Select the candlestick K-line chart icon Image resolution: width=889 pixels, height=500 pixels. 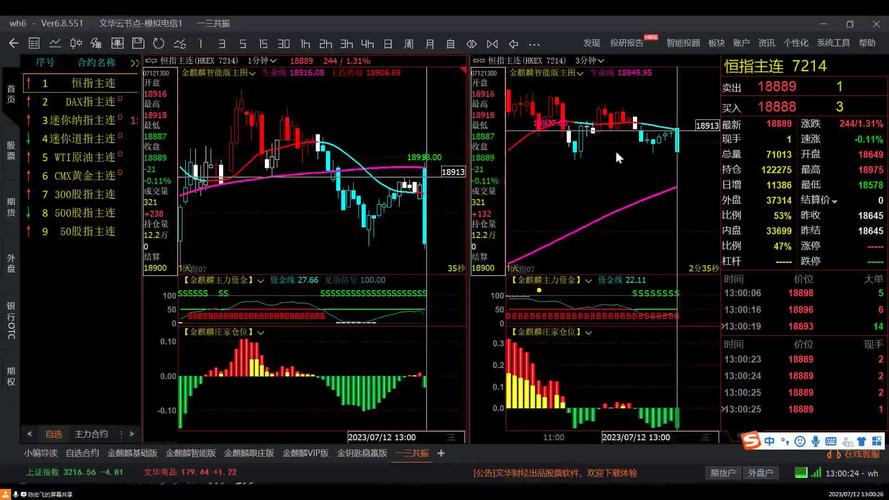76,44
